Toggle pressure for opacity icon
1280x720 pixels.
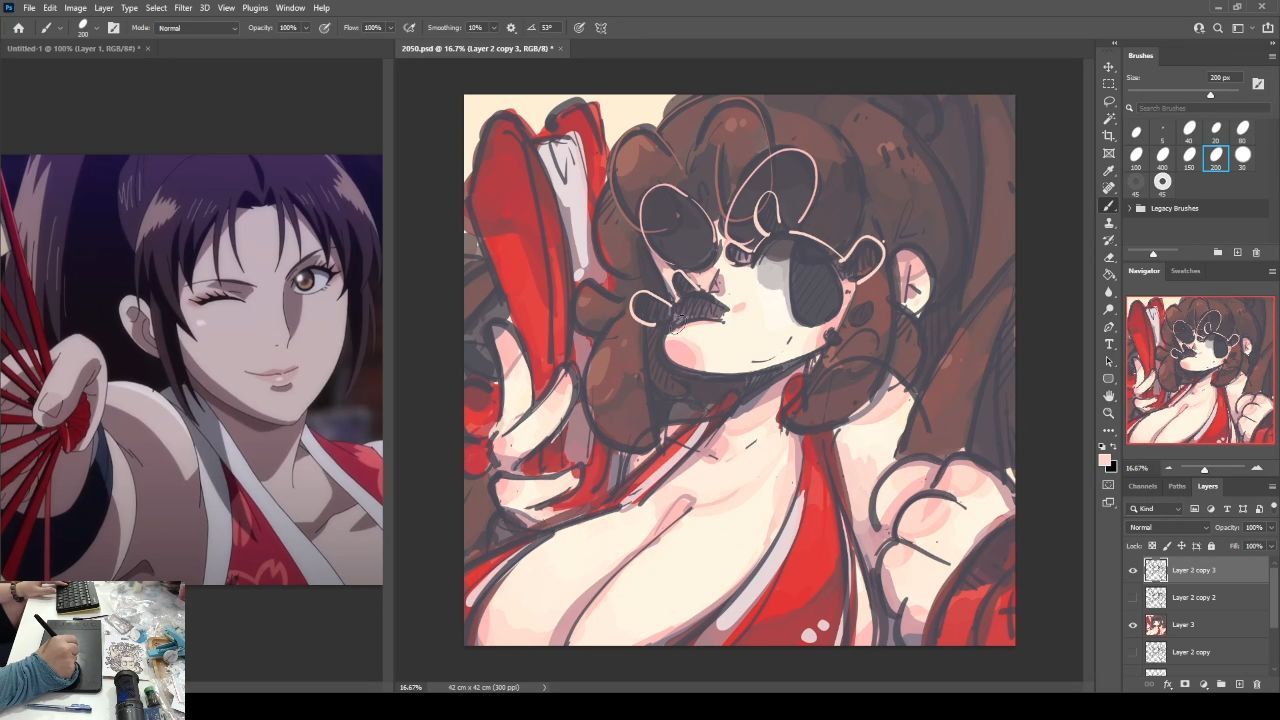tap(324, 28)
